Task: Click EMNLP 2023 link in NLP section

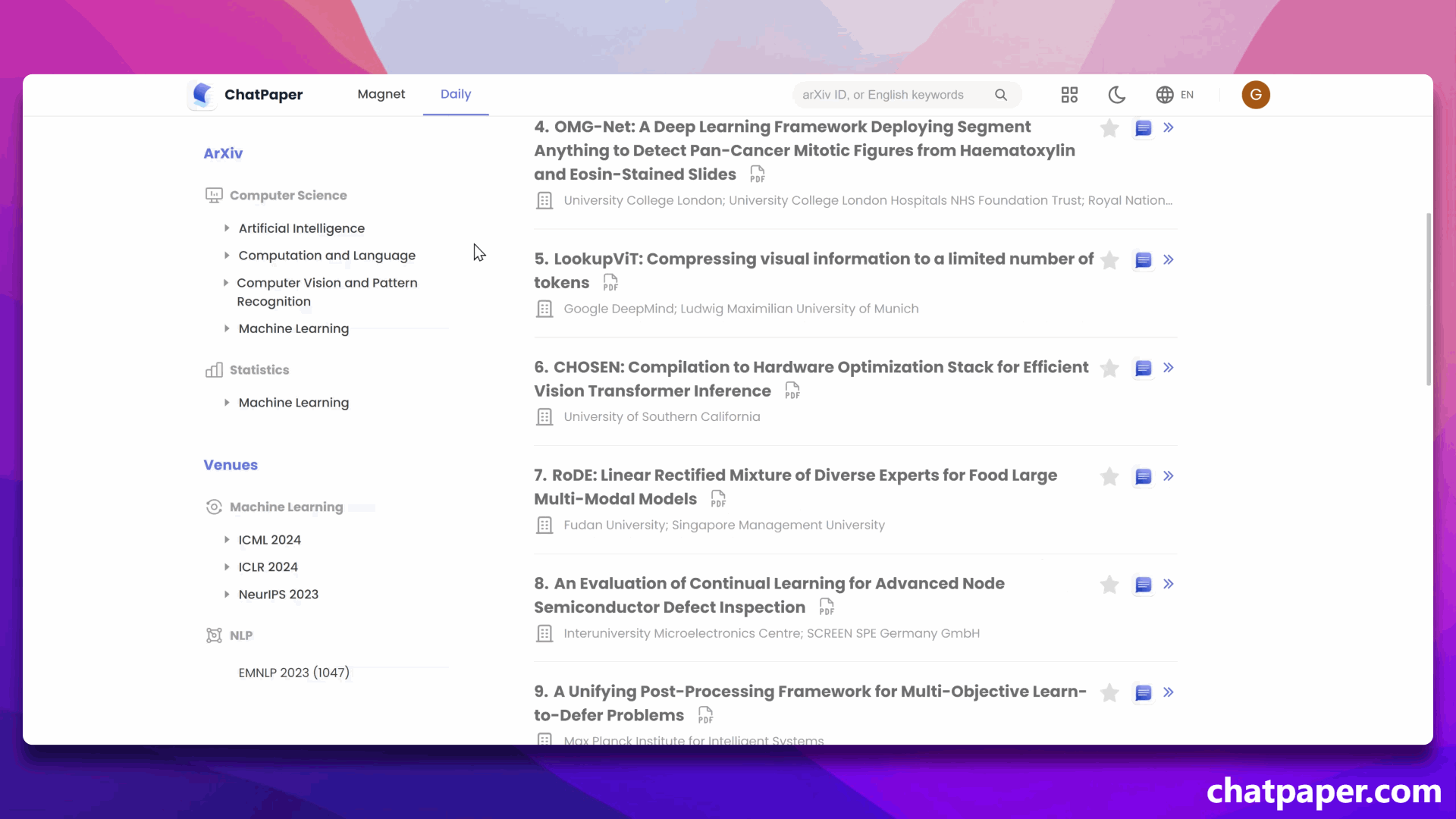Action: click(294, 672)
